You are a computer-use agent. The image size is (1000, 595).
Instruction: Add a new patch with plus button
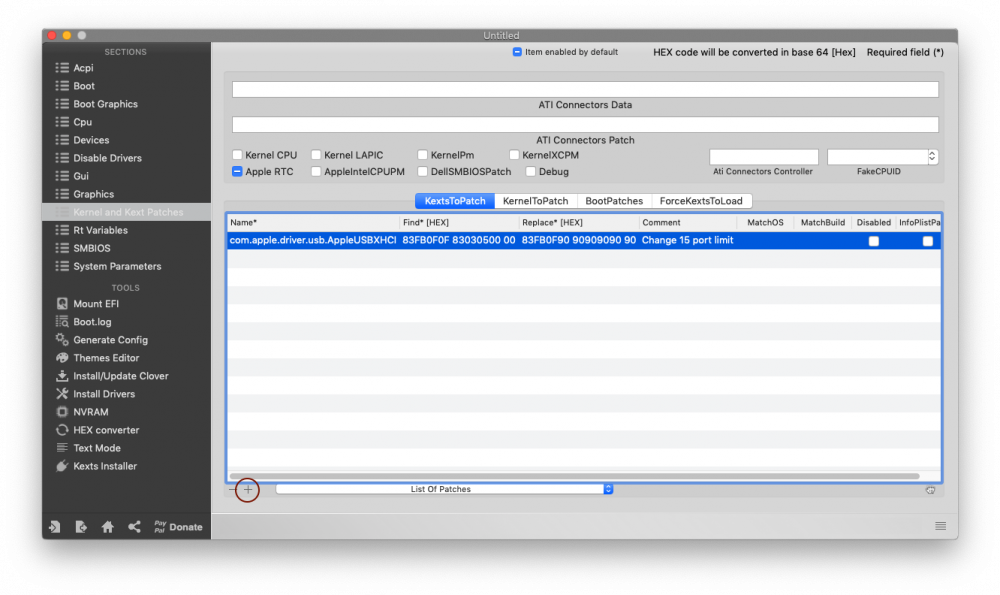[x=247, y=490]
